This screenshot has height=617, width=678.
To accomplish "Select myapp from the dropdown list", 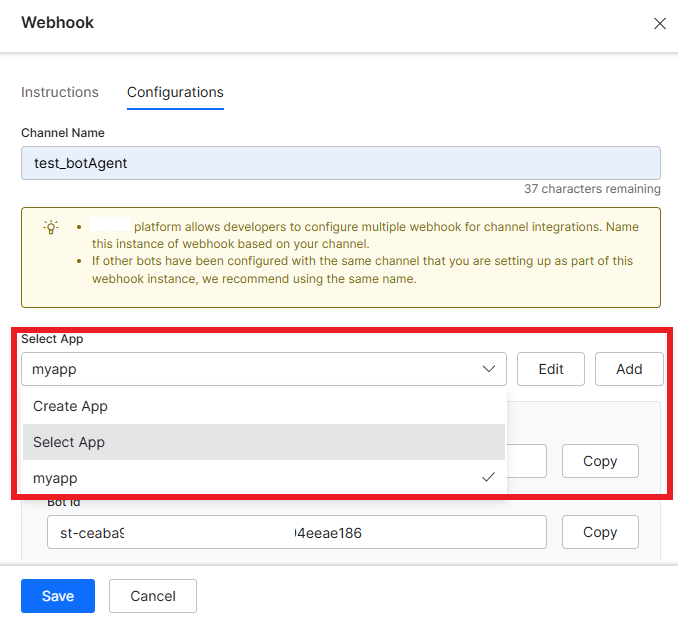I will pyautogui.click(x=55, y=478).
